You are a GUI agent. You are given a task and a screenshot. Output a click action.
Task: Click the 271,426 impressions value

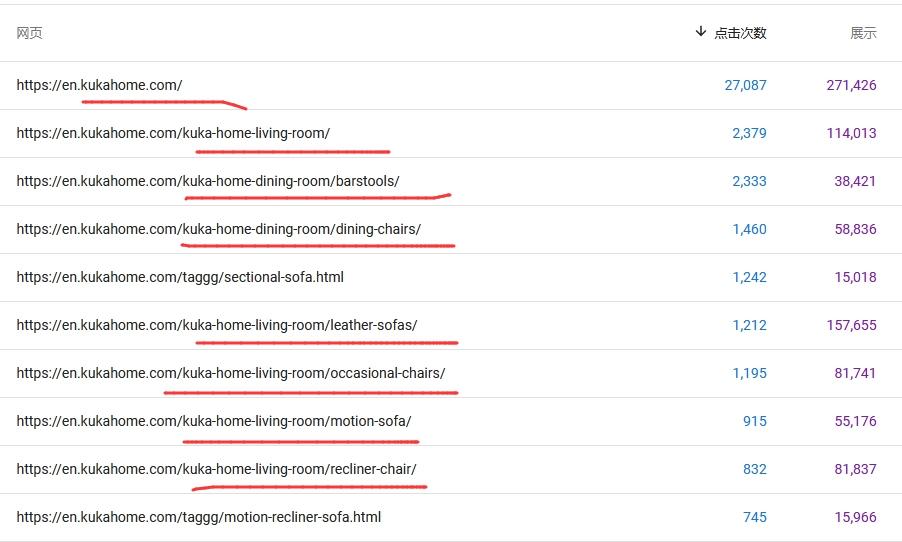click(x=851, y=85)
